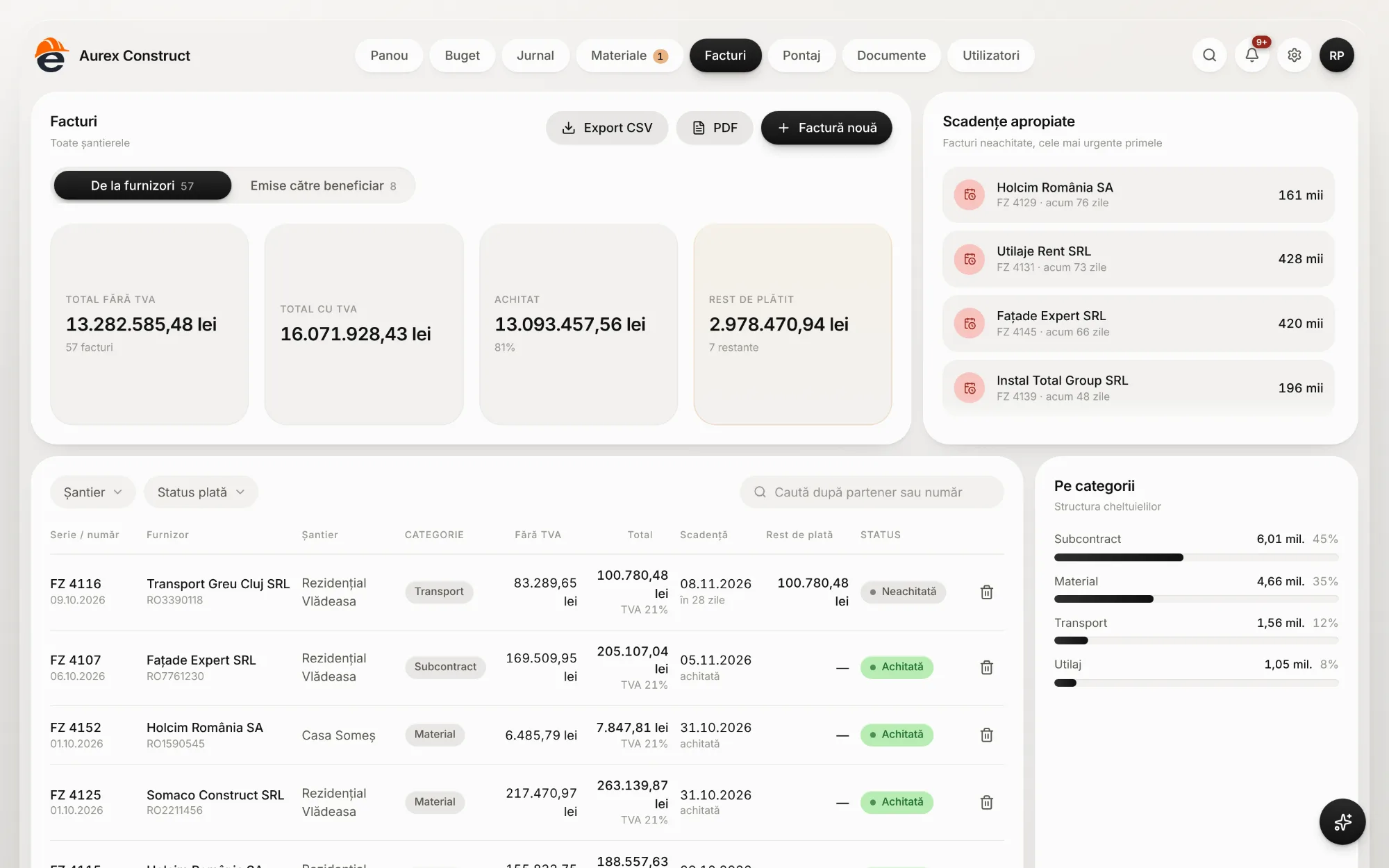The width and height of the screenshot is (1389, 868).
Task: Click the calendar icon for Utilaje Rent SRL
Action: (970, 259)
